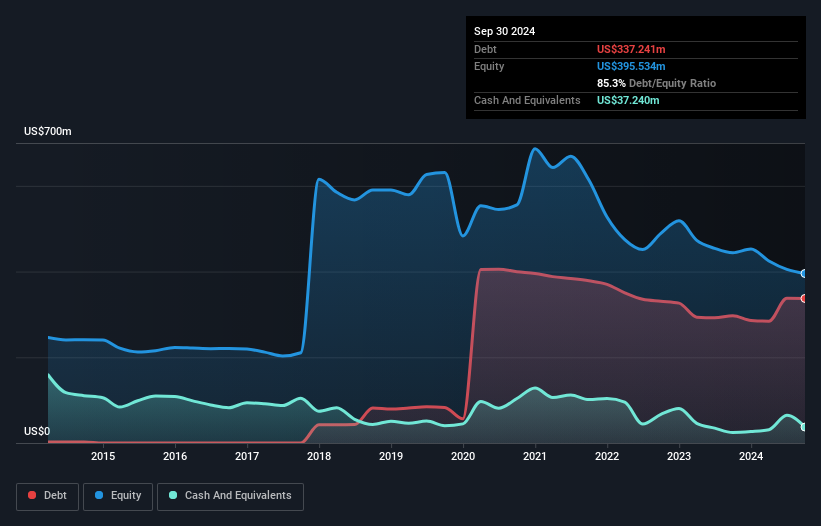Click the 2015 x-axis label
821x526 pixels.
click(103, 456)
